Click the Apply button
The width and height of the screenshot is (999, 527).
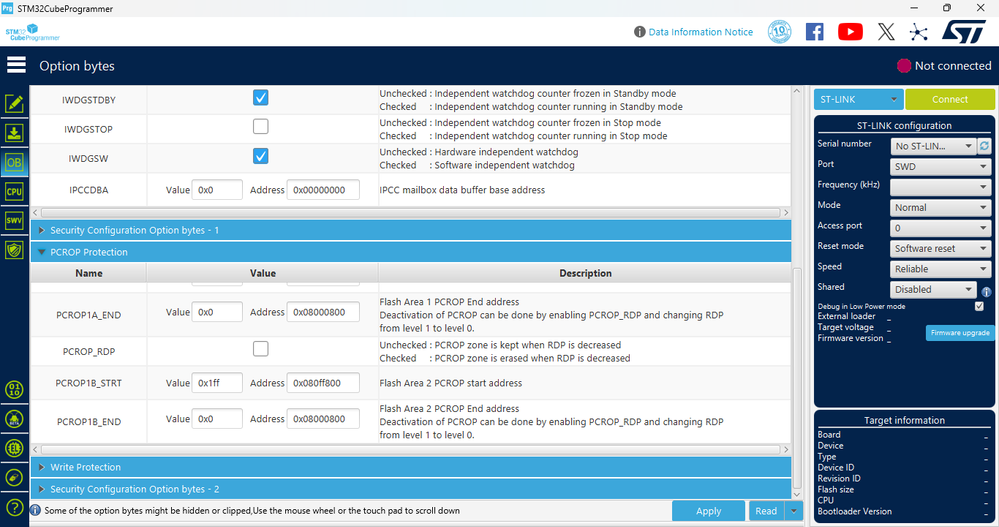coord(708,511)
